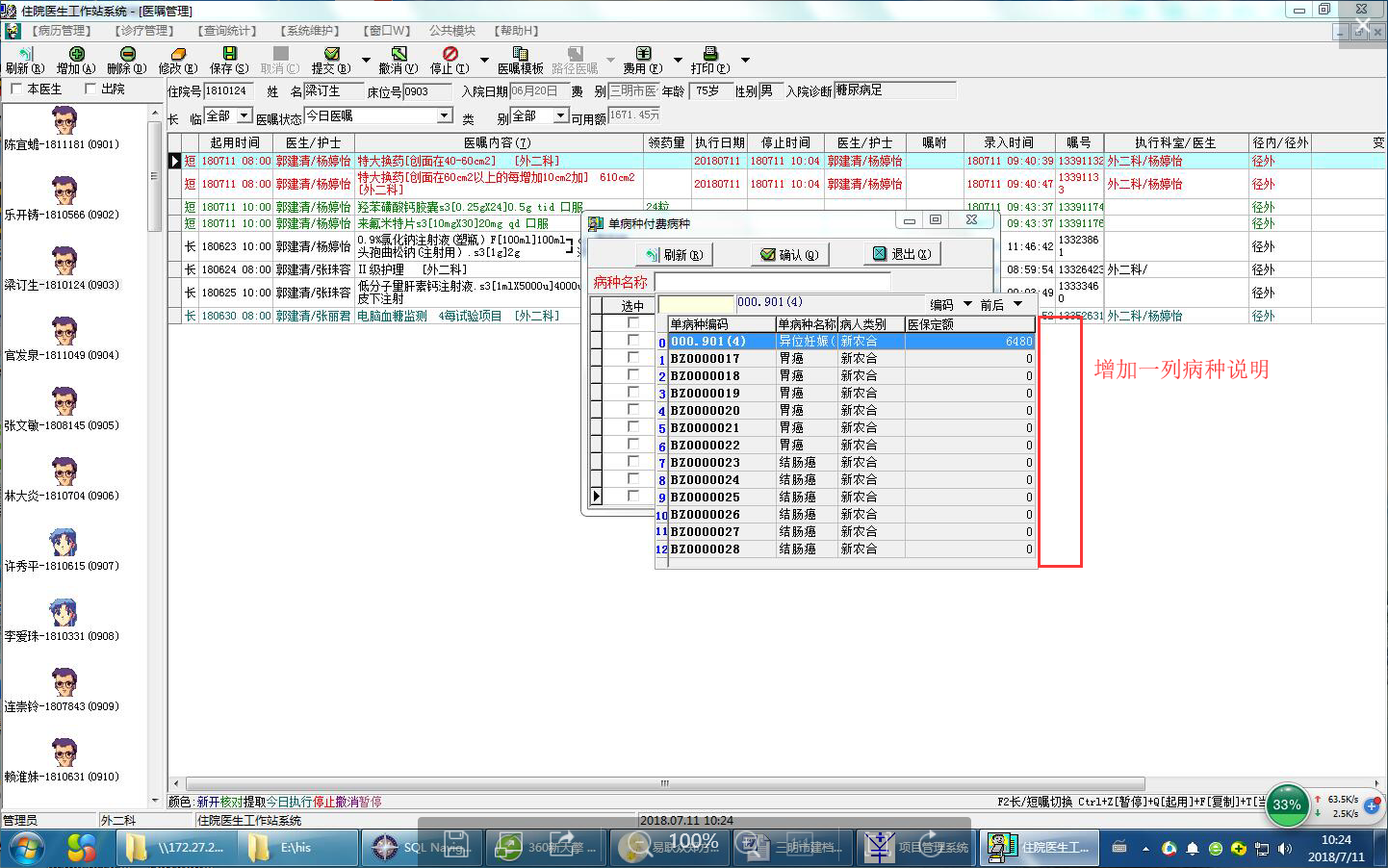The height and width of the screenshot is (868, 1388).
Task: Click the 刷新 refresh icon in main toolbar
Action: coord(25,54)
